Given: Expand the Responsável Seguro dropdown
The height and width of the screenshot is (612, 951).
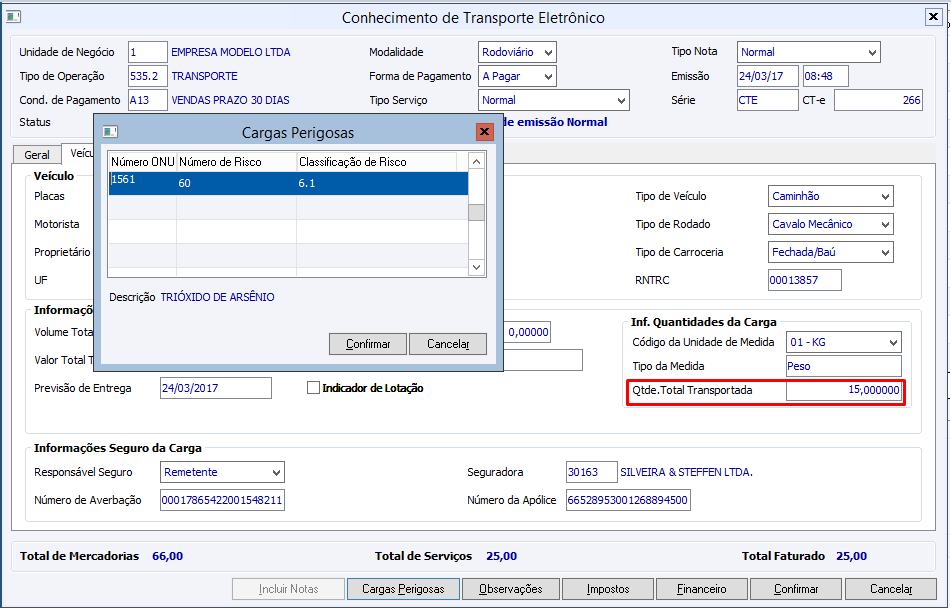Looking at the screenshot, I should (277, 472).
